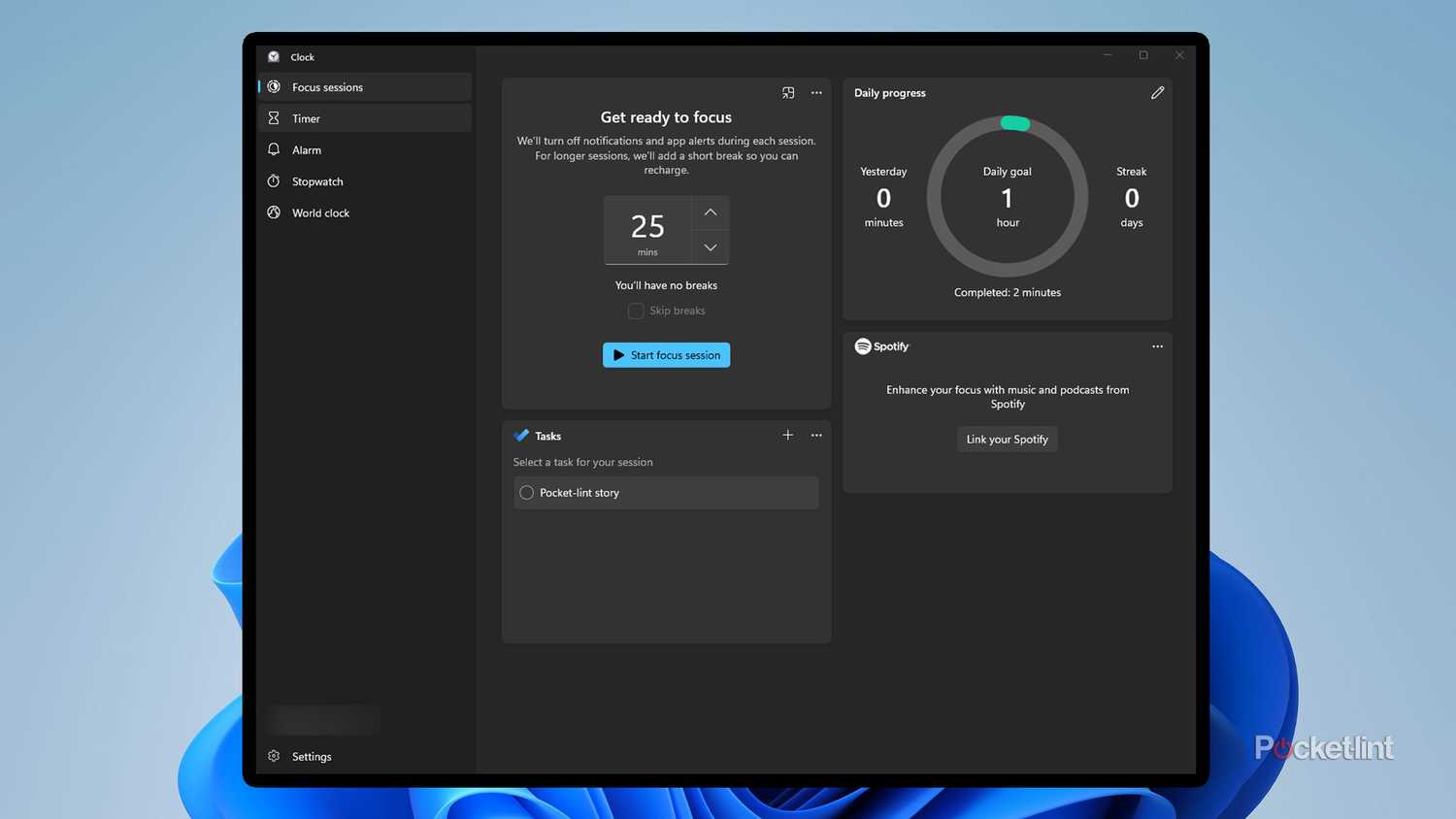Screen dimensions: 1456x819
Task: Start a focus session
Action: click(666, 354)
